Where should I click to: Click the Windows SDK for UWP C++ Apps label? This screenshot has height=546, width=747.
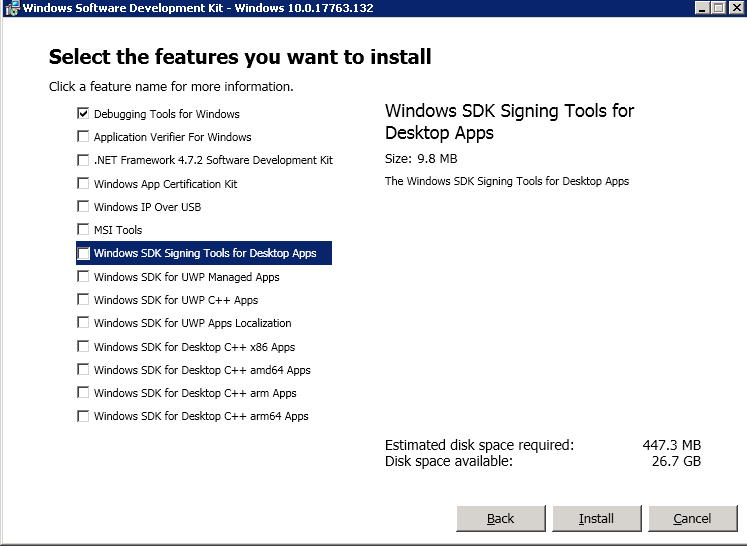tap(175, 300)
